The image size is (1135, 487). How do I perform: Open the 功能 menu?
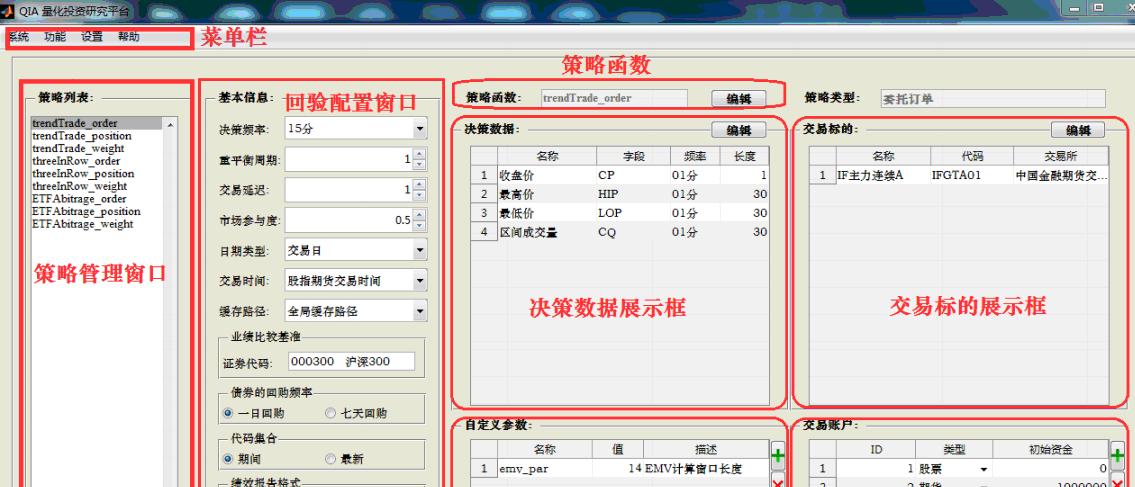tap(55, 37)
